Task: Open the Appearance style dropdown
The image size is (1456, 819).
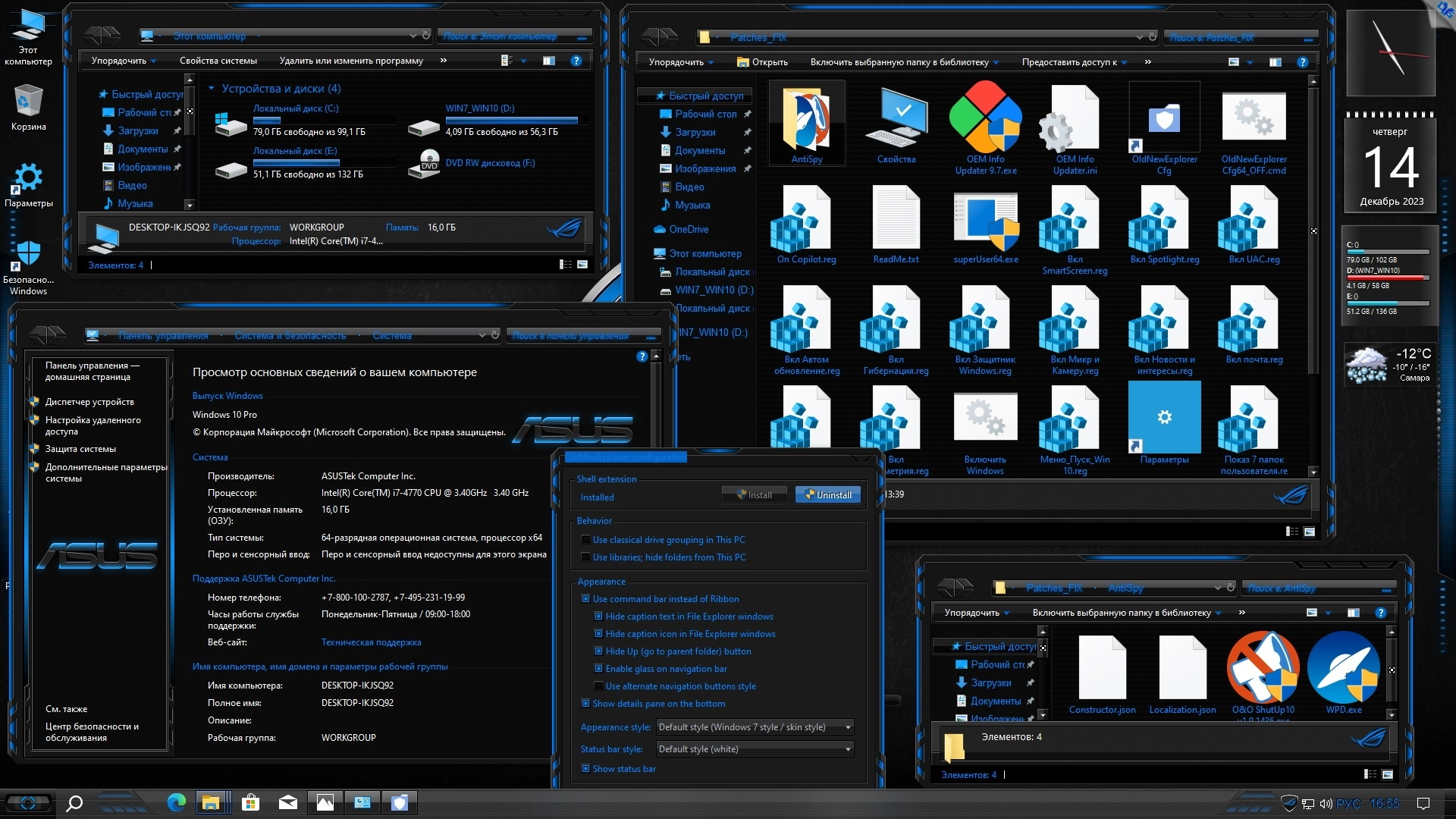Action: 755,727
